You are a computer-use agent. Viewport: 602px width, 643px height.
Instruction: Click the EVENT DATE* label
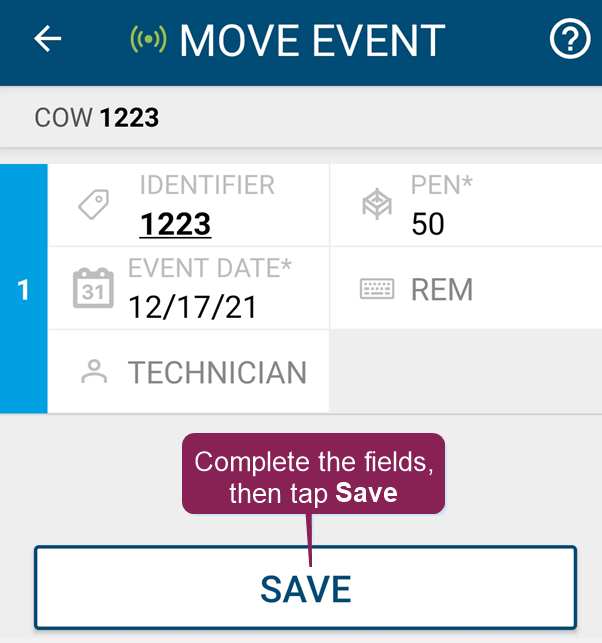(209, 268)
